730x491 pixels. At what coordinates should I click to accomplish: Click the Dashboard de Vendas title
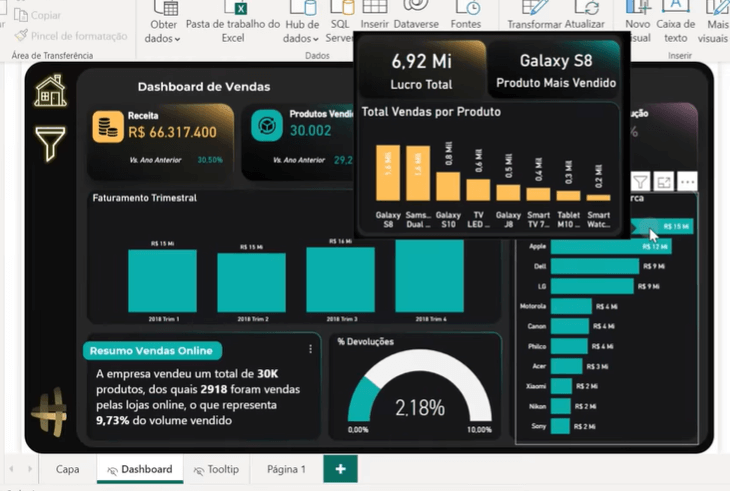point(204,87)
